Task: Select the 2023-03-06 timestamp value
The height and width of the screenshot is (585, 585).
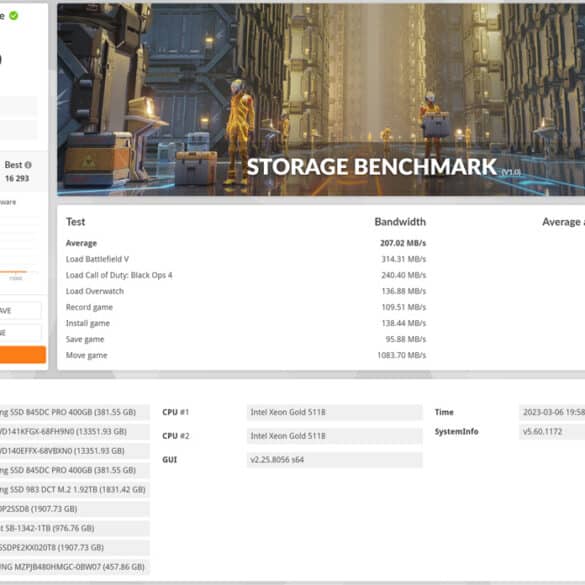Action: [x=552, y=412]
